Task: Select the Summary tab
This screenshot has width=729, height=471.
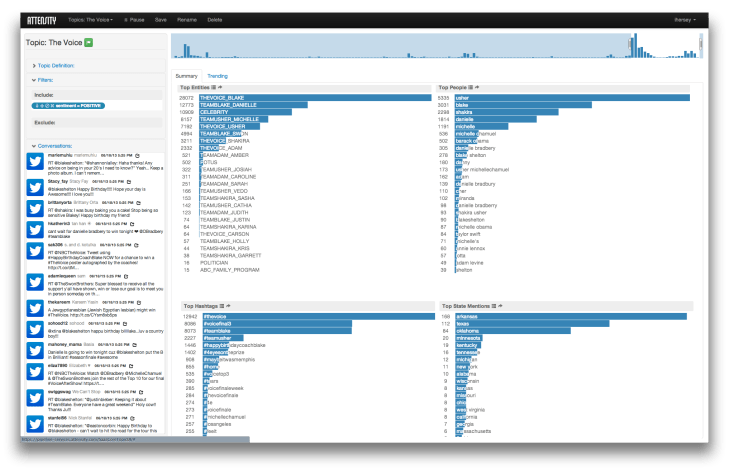Action: [x=187, y=76]
